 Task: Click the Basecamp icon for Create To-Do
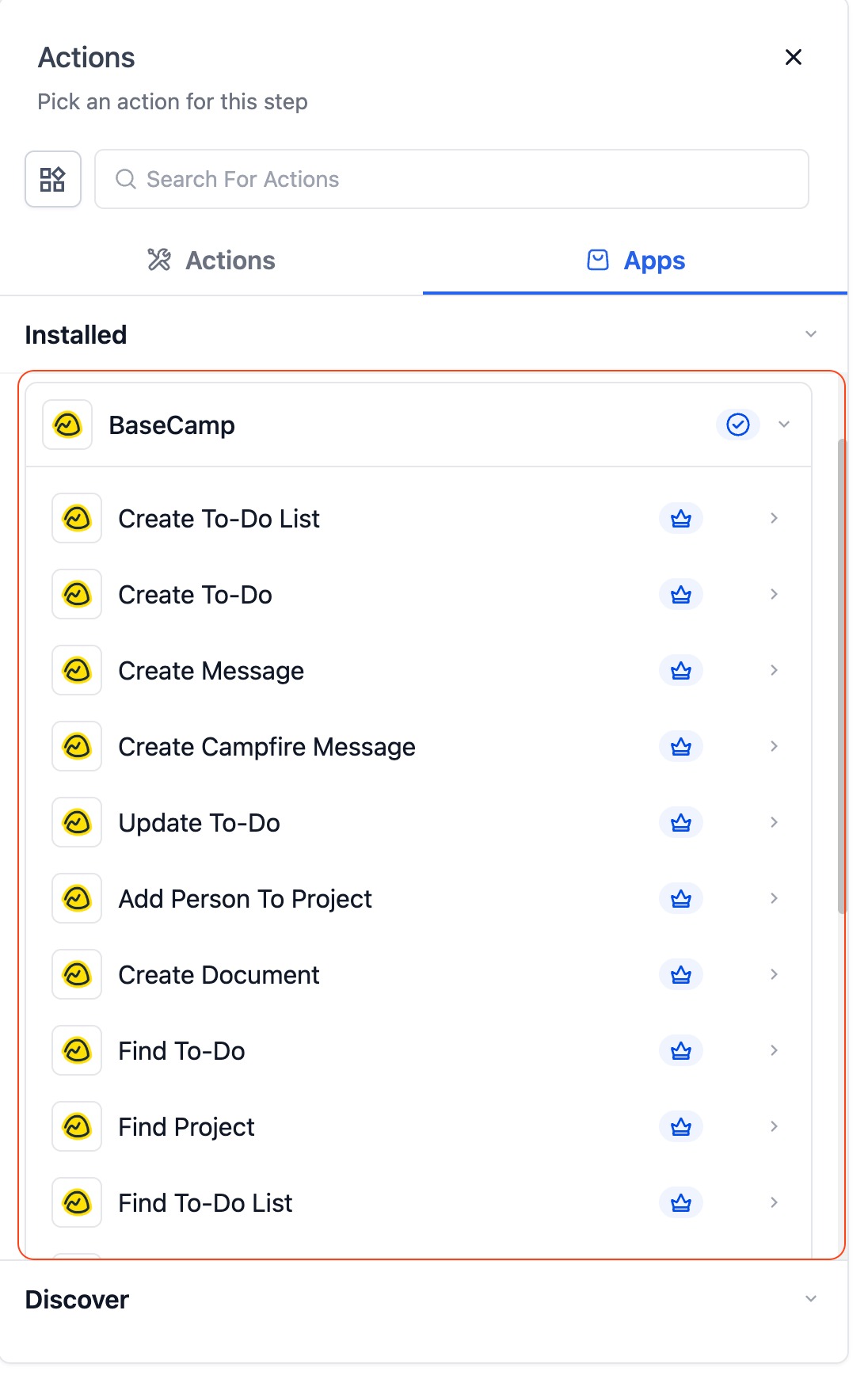point(77,595)
